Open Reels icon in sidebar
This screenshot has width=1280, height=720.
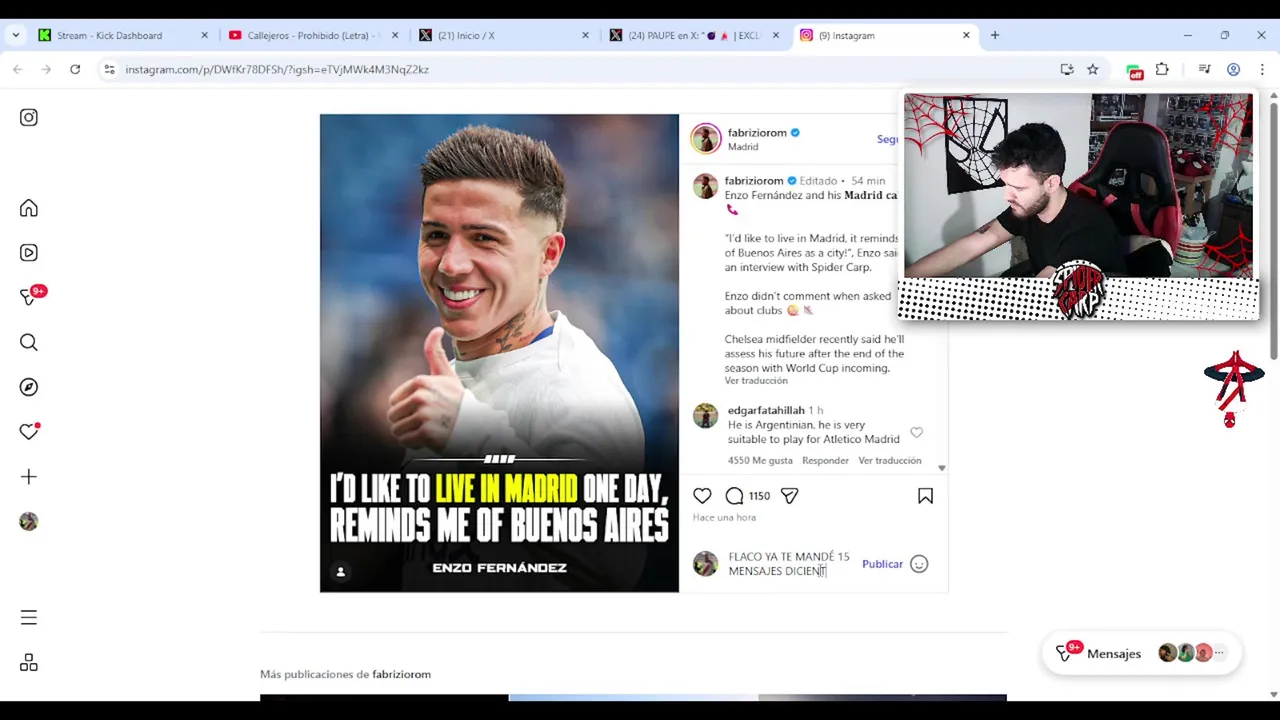coord(28,253)
